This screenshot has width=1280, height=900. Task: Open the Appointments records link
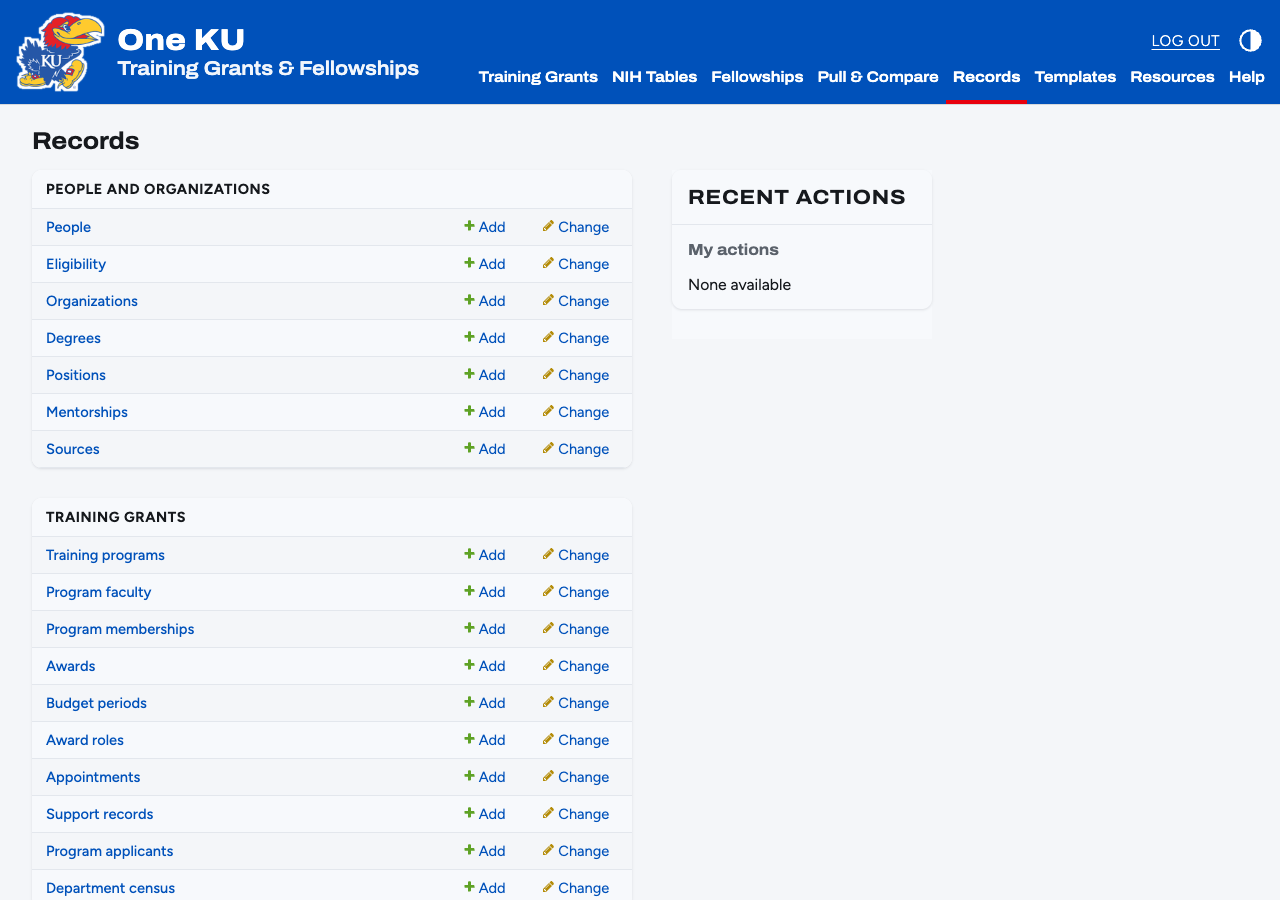click(93, 777)
